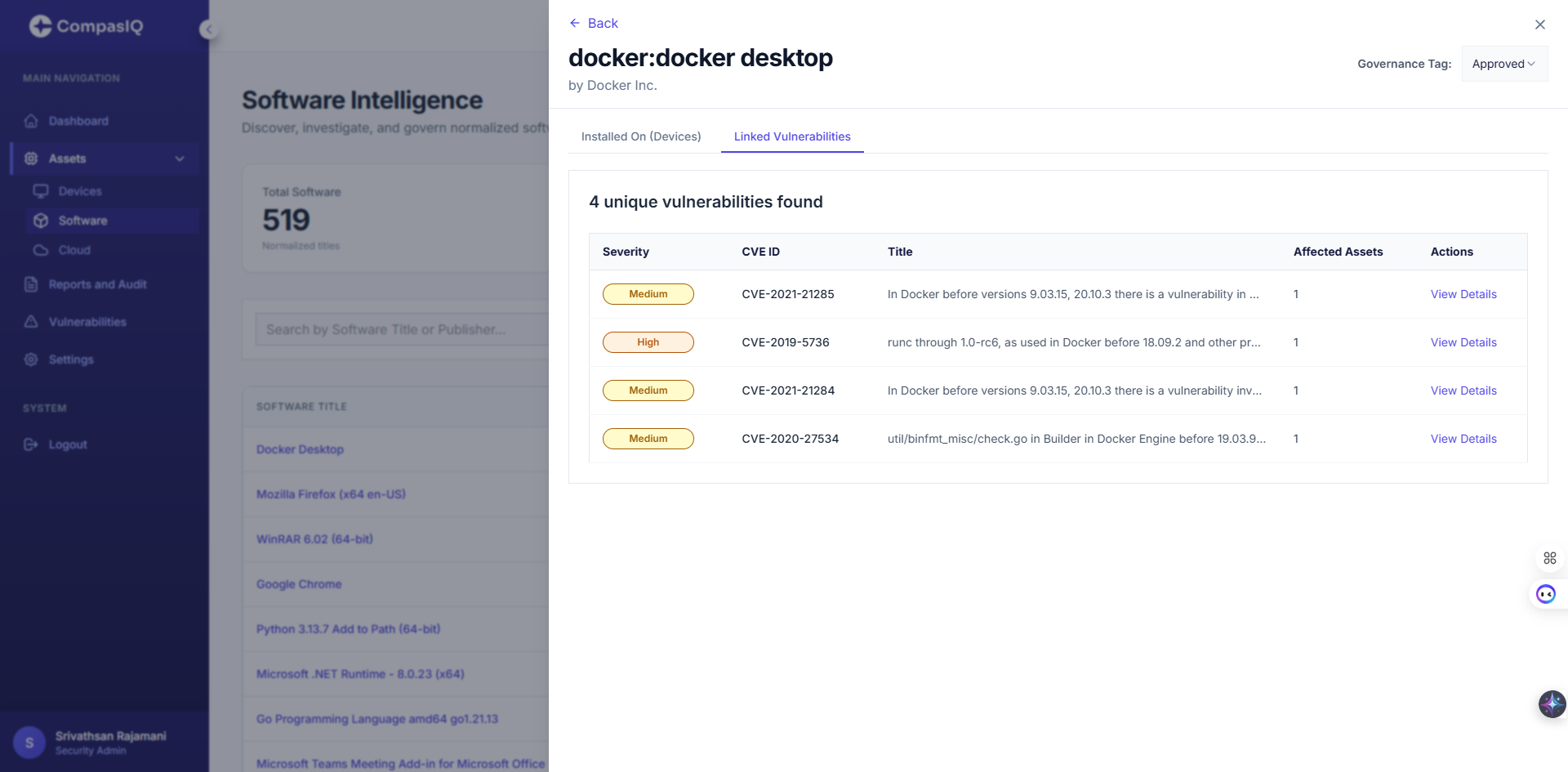
Task: Click the Medium badge for CVE-2021-21285
Action: pyautogui.click(x=648, y=294)
